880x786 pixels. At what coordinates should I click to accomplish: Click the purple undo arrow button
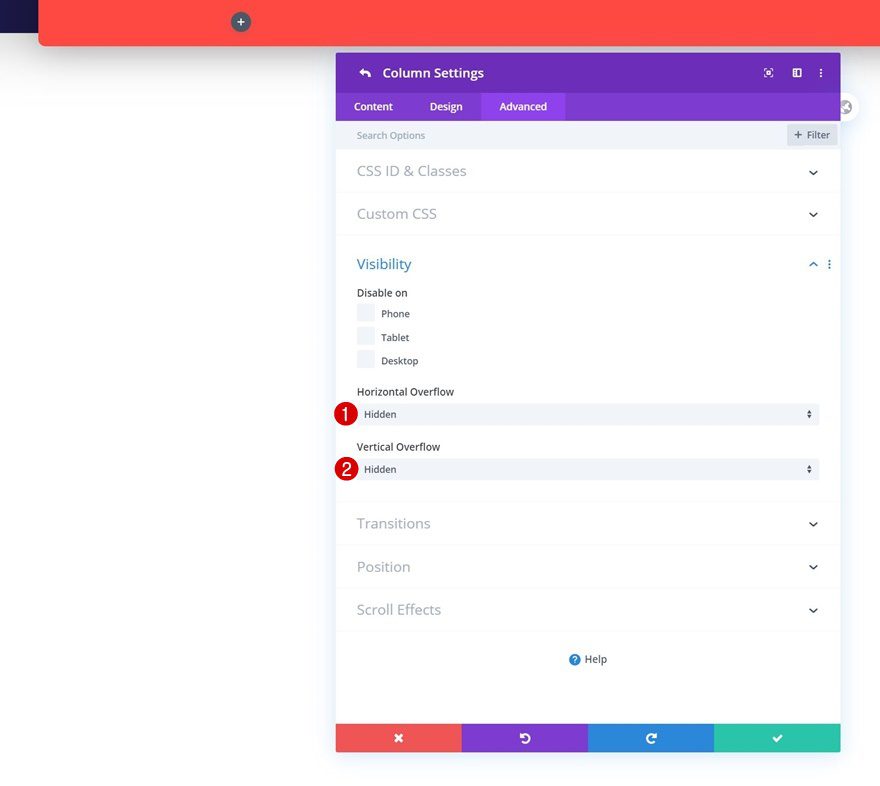coord(524,738)
